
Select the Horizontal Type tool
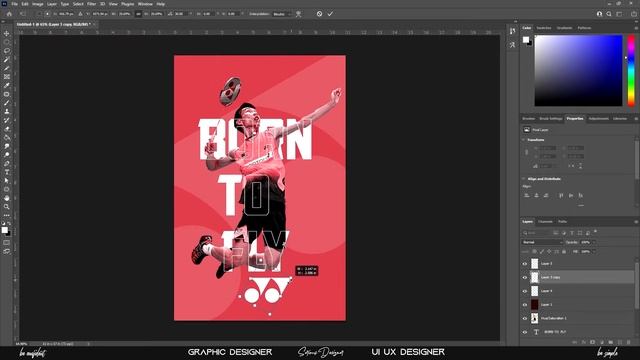[7, 172]
